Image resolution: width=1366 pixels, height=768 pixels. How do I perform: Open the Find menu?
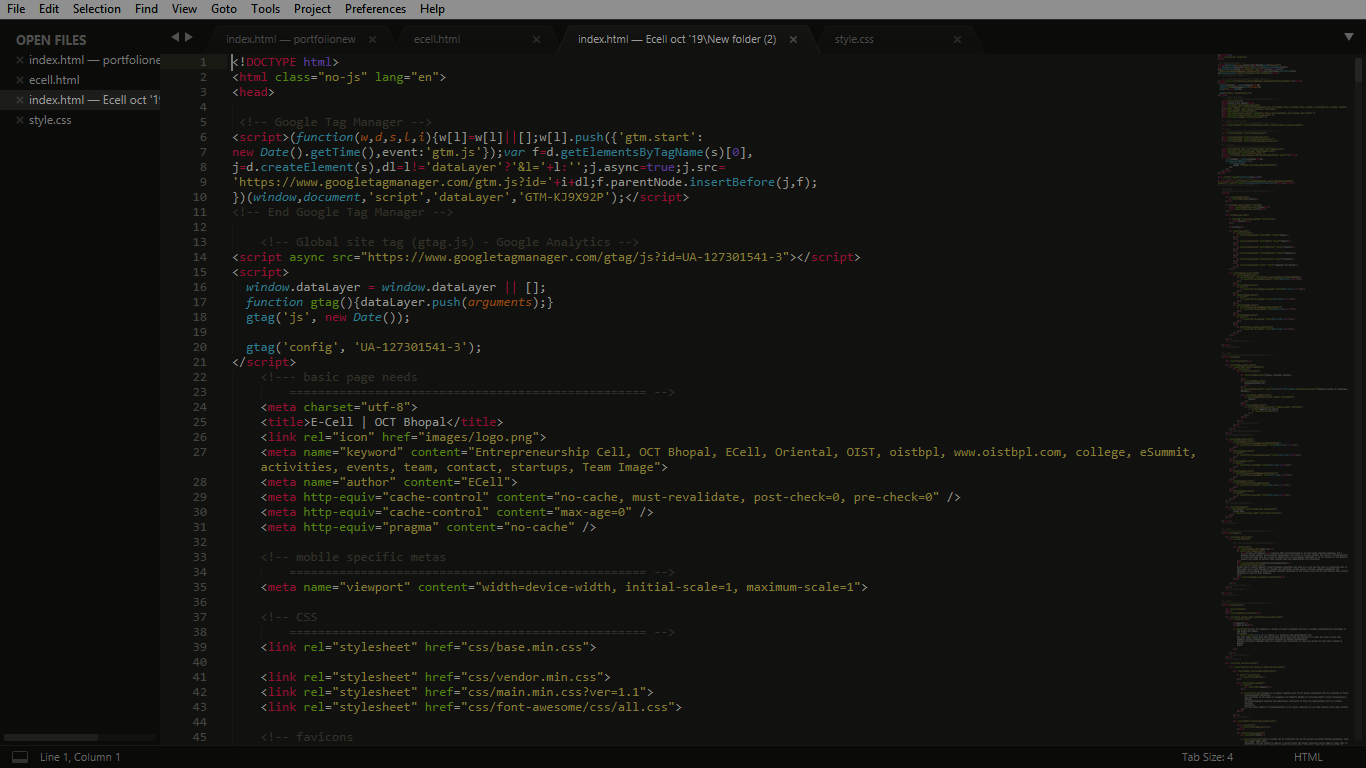pyautogui.click(x=146, y=9)
